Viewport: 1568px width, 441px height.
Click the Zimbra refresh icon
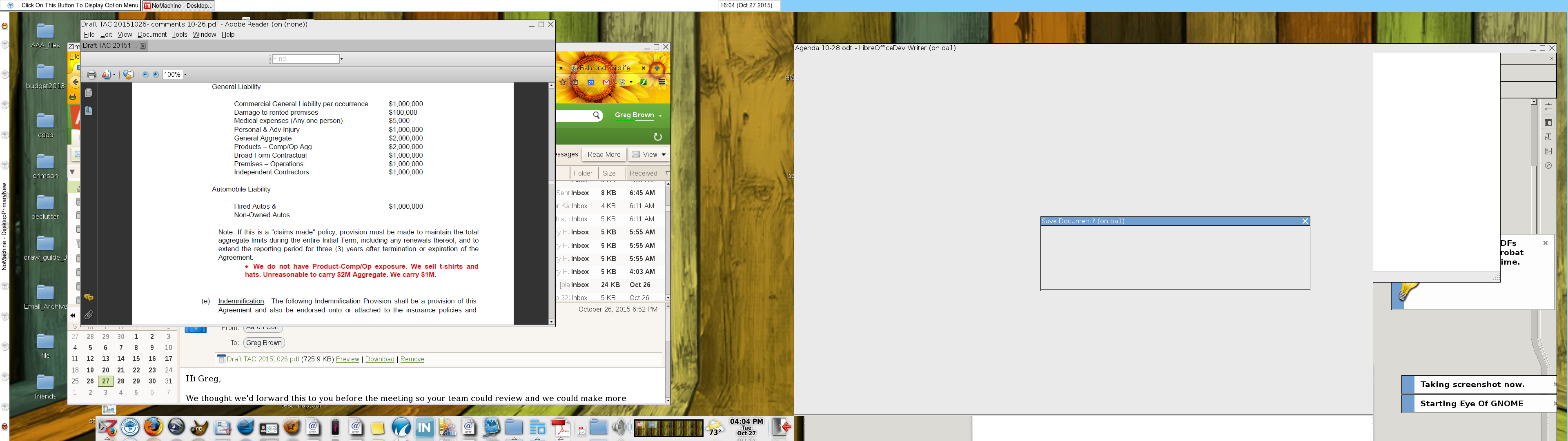pyautogui.click(x=657, y=137)
